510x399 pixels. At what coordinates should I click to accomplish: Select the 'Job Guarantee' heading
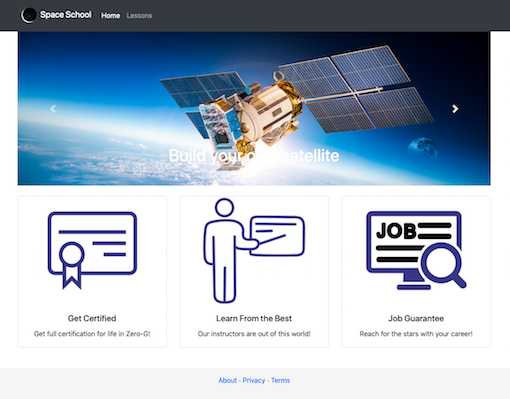(416, 318)
